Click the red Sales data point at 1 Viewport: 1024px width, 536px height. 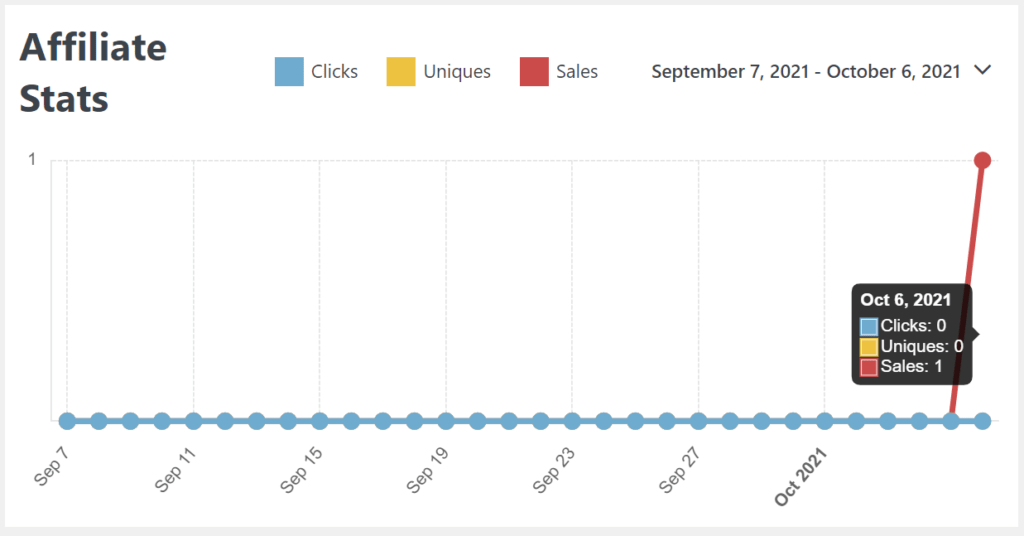click(x=982, y=160)
